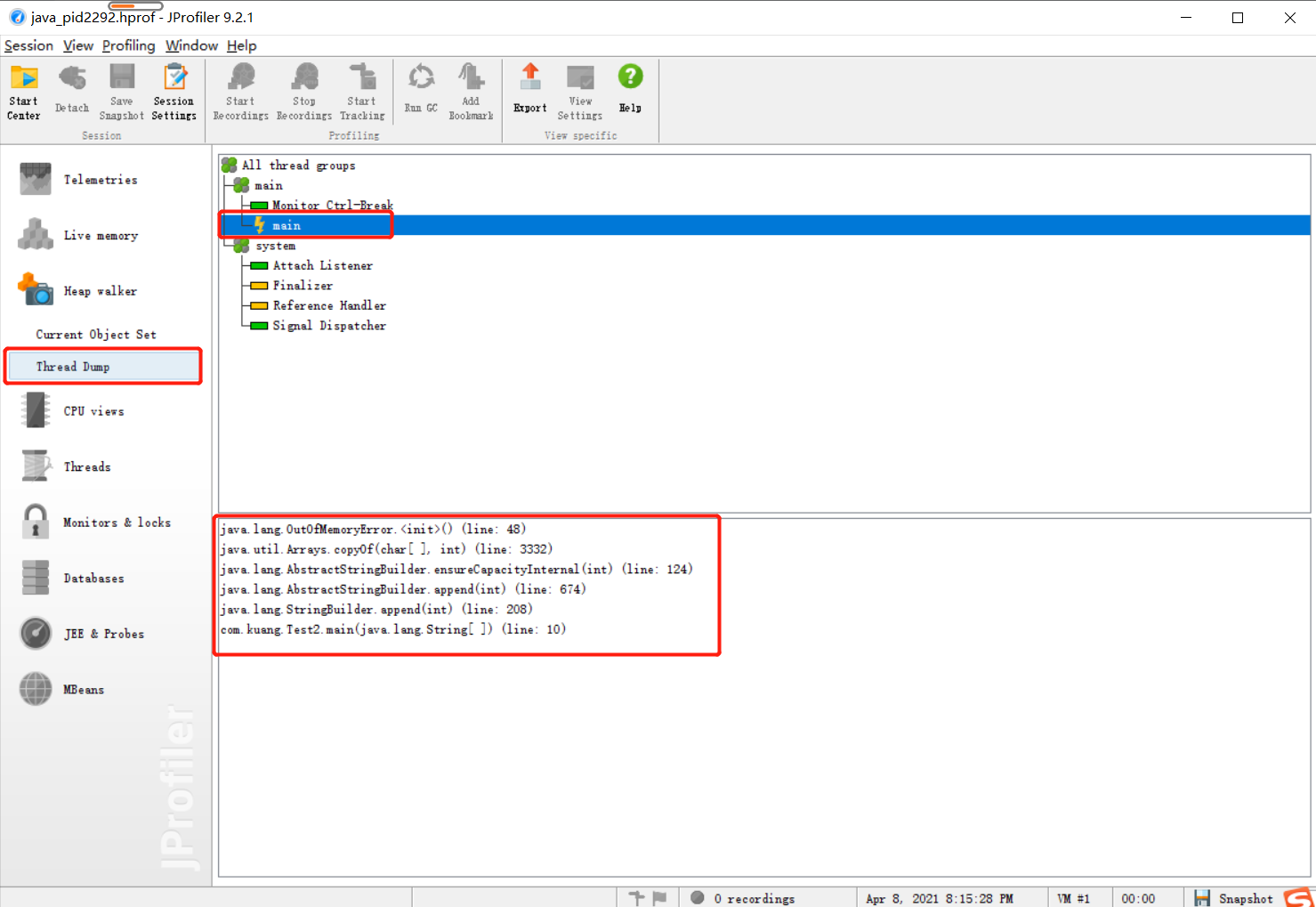Screen dimensions: 1316x907
Task: Click the OutOfMemoryError.<init> stack frame
Action: coord(373,530)
